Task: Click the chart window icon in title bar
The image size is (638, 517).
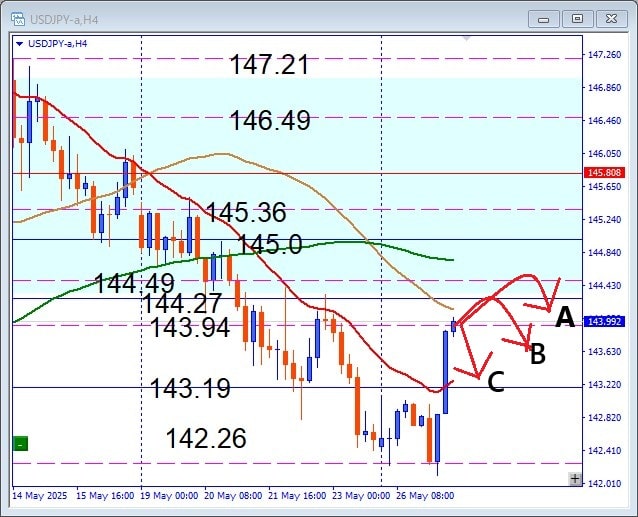Action: [17, 19]
